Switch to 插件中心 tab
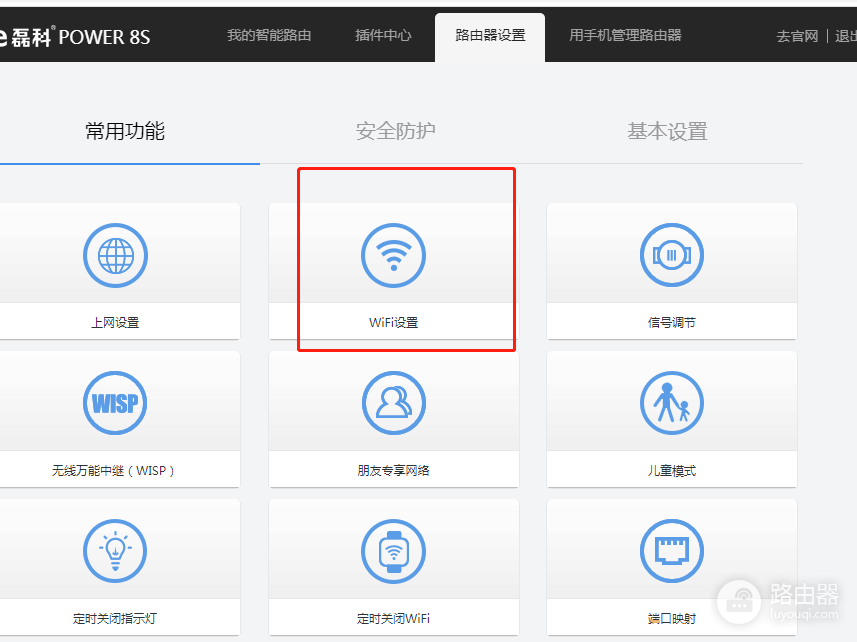 click(x=383, y=36)
